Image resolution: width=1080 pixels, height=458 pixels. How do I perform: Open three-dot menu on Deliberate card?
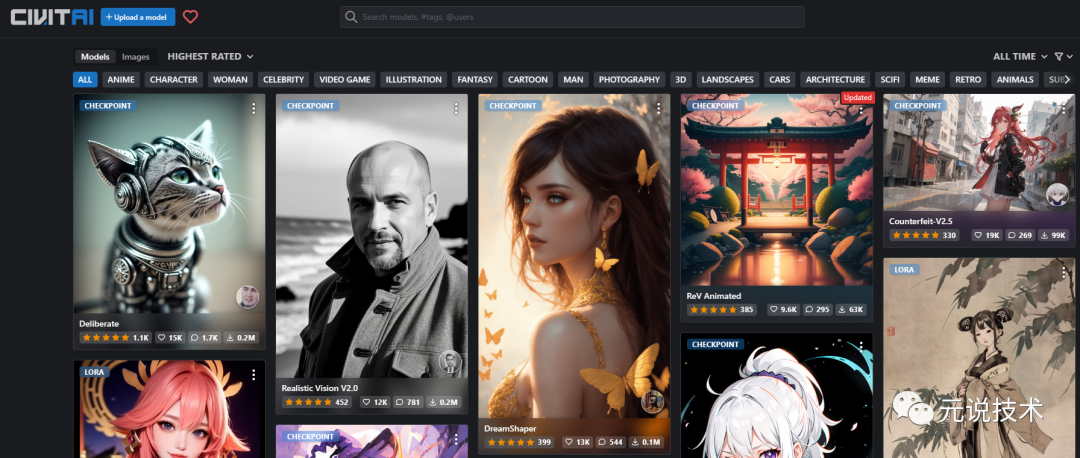pos(253,108)
